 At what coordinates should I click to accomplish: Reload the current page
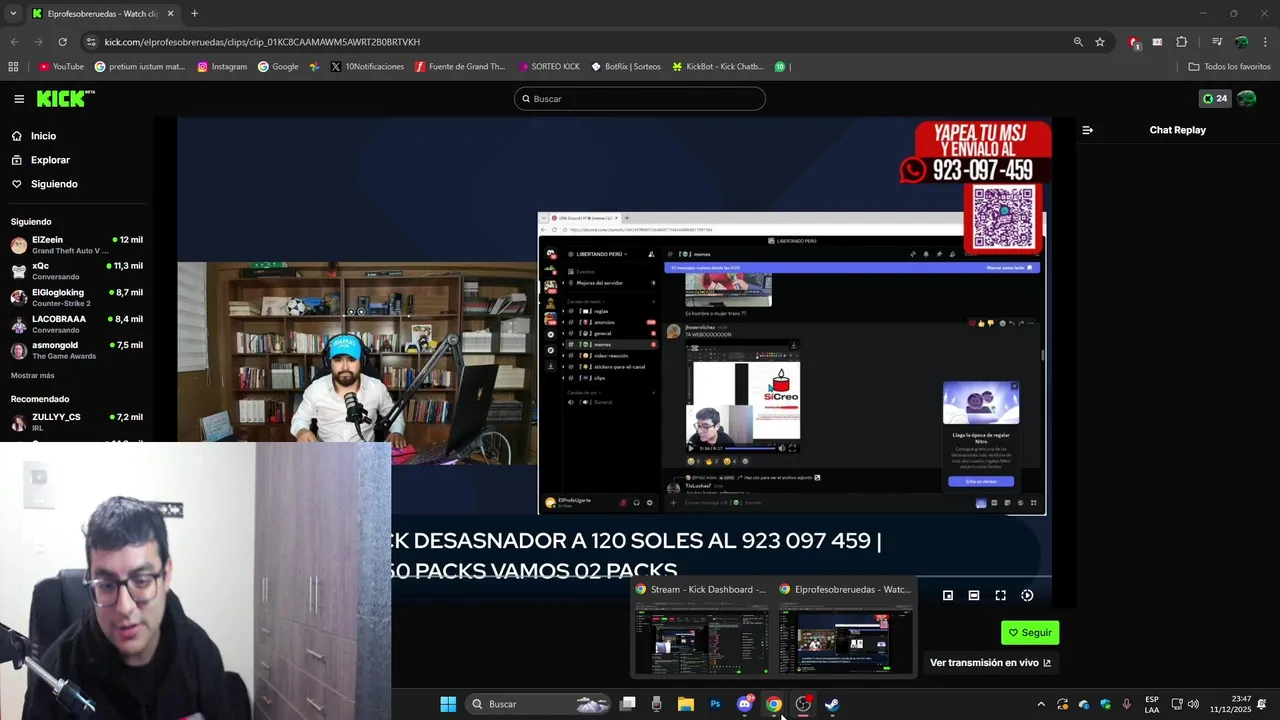[62, 42]
